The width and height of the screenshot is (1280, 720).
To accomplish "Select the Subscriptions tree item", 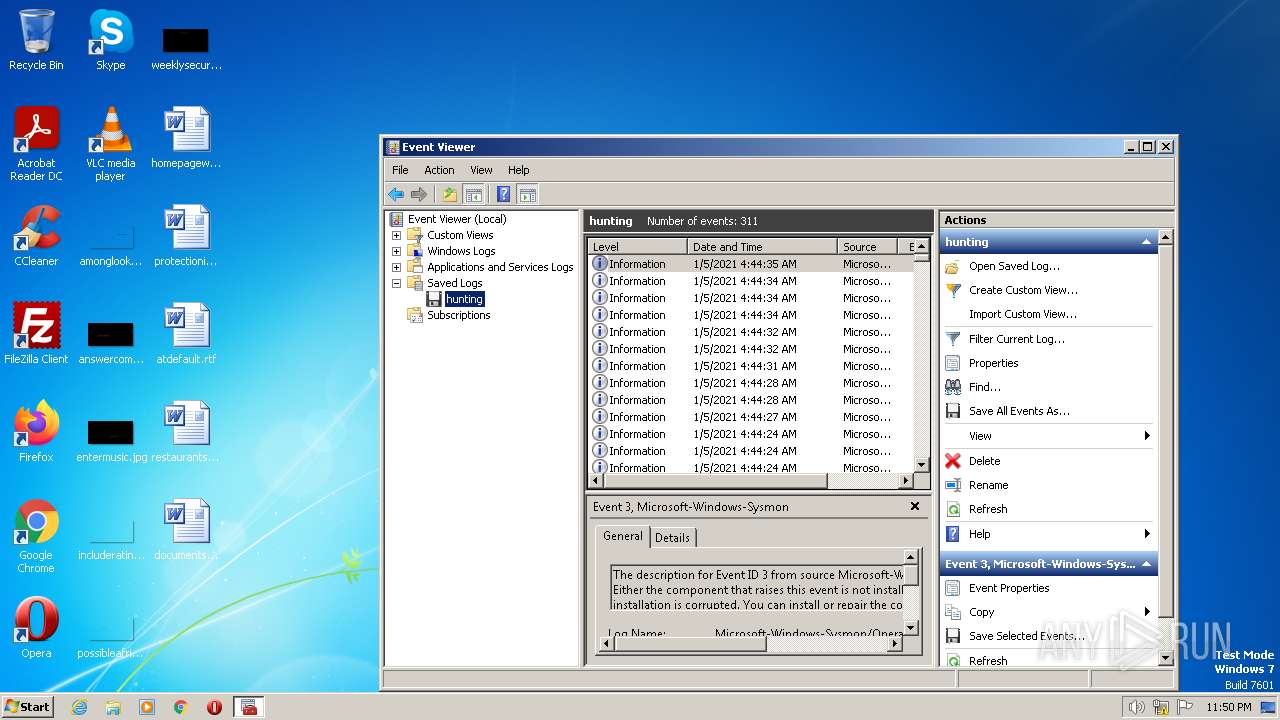I will 458,315.
